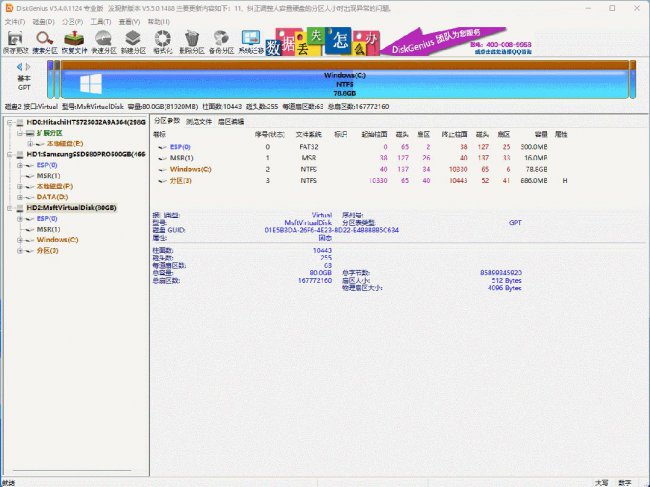This screenshot has width=650, height=487.
Task: Click the DiskGenius app logo in title bar
Action: click(9, 8)
